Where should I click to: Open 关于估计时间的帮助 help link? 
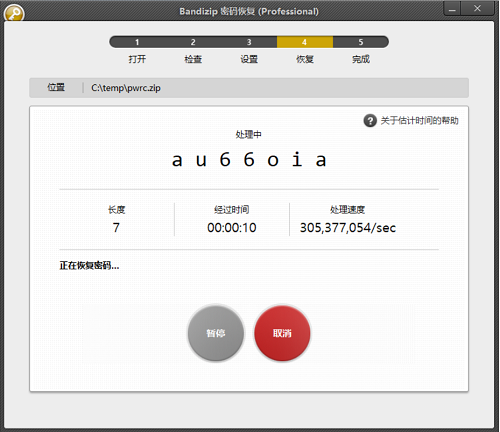[419, 121]
